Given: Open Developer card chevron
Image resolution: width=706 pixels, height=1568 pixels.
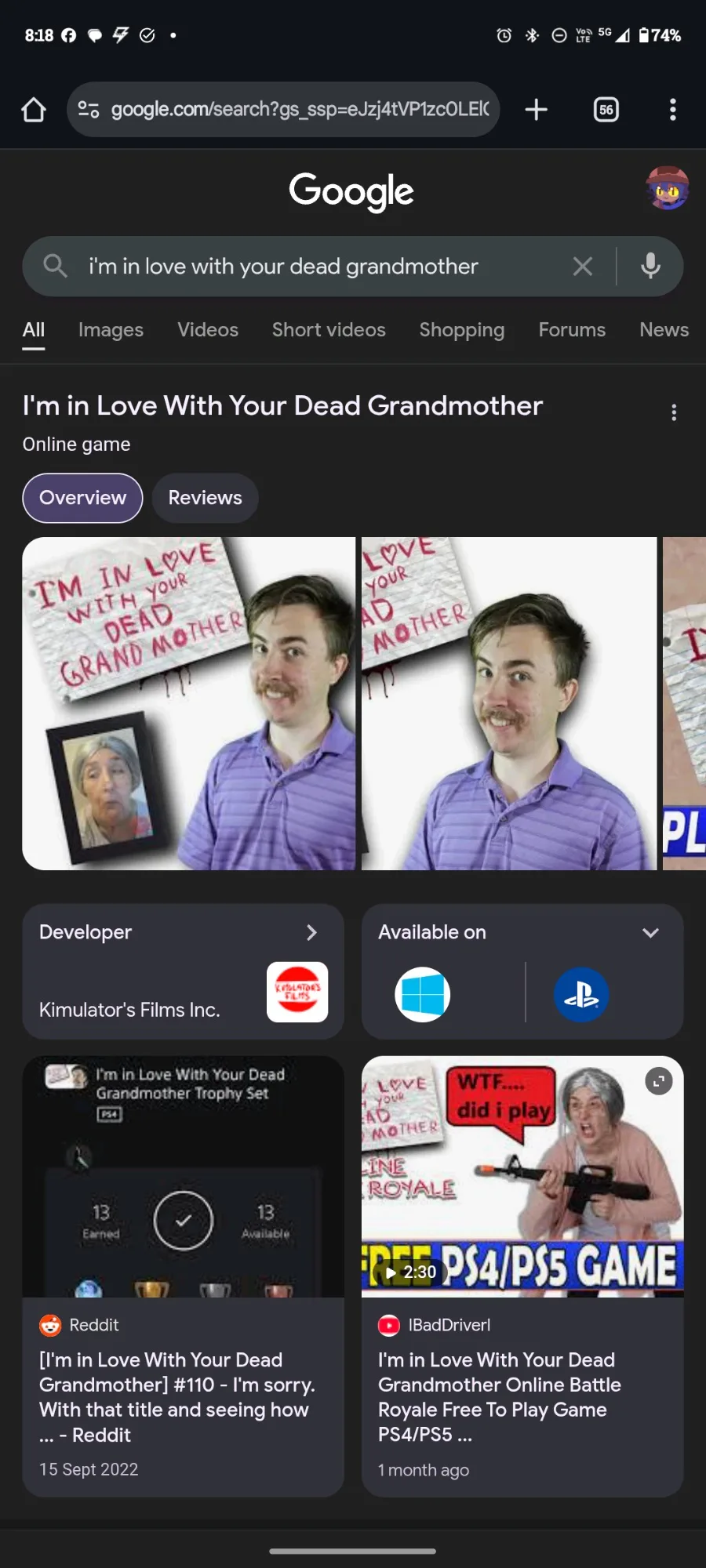Looking at the screenshot, I should [x=311, y=932].
